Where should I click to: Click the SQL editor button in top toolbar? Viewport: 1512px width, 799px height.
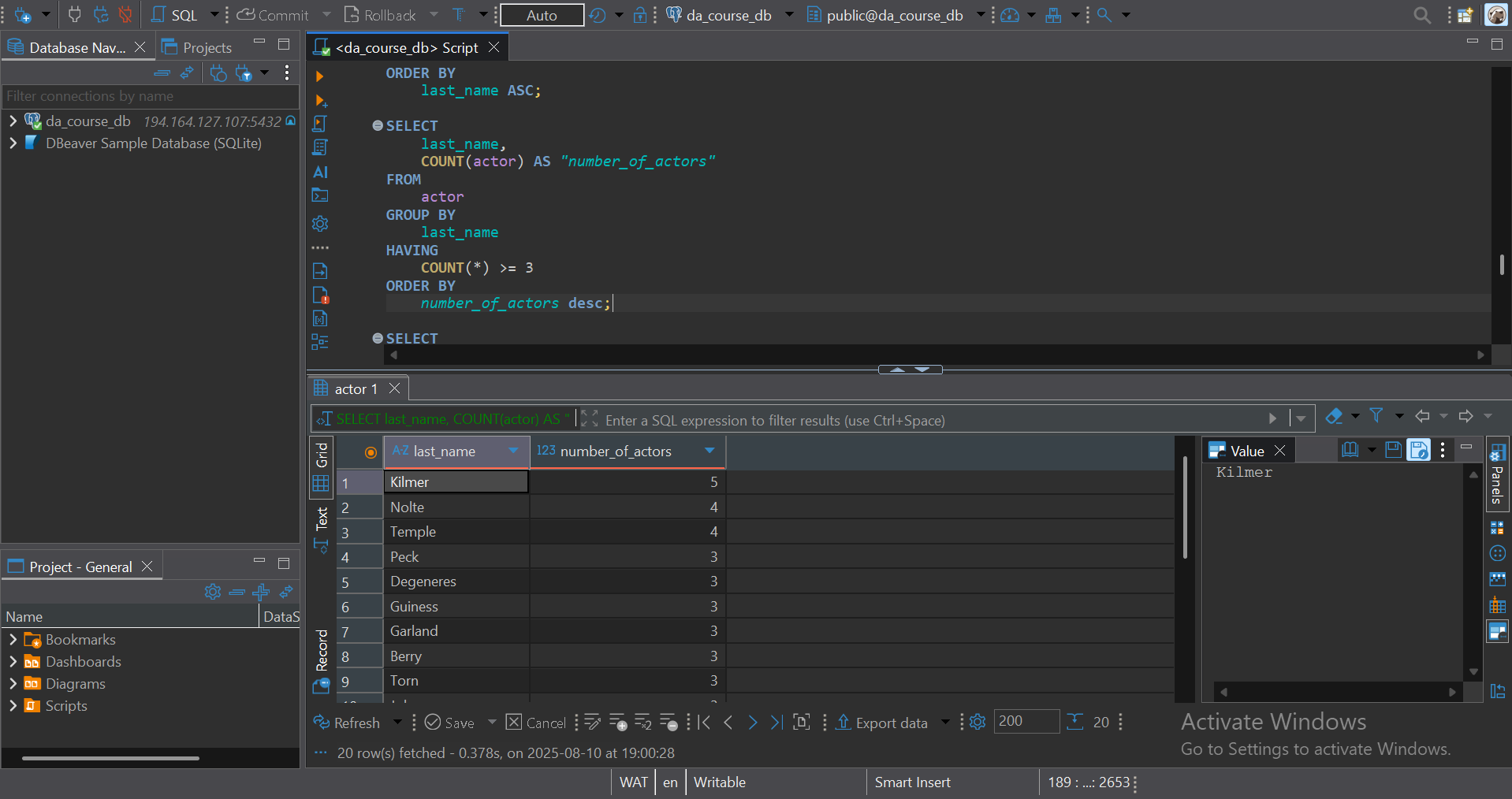175,15
